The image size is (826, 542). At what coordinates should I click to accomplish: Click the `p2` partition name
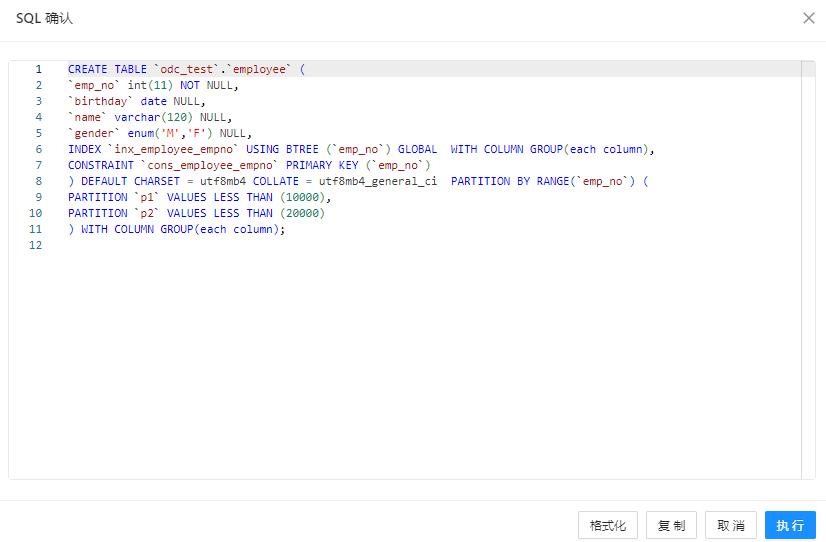point(147,213)
